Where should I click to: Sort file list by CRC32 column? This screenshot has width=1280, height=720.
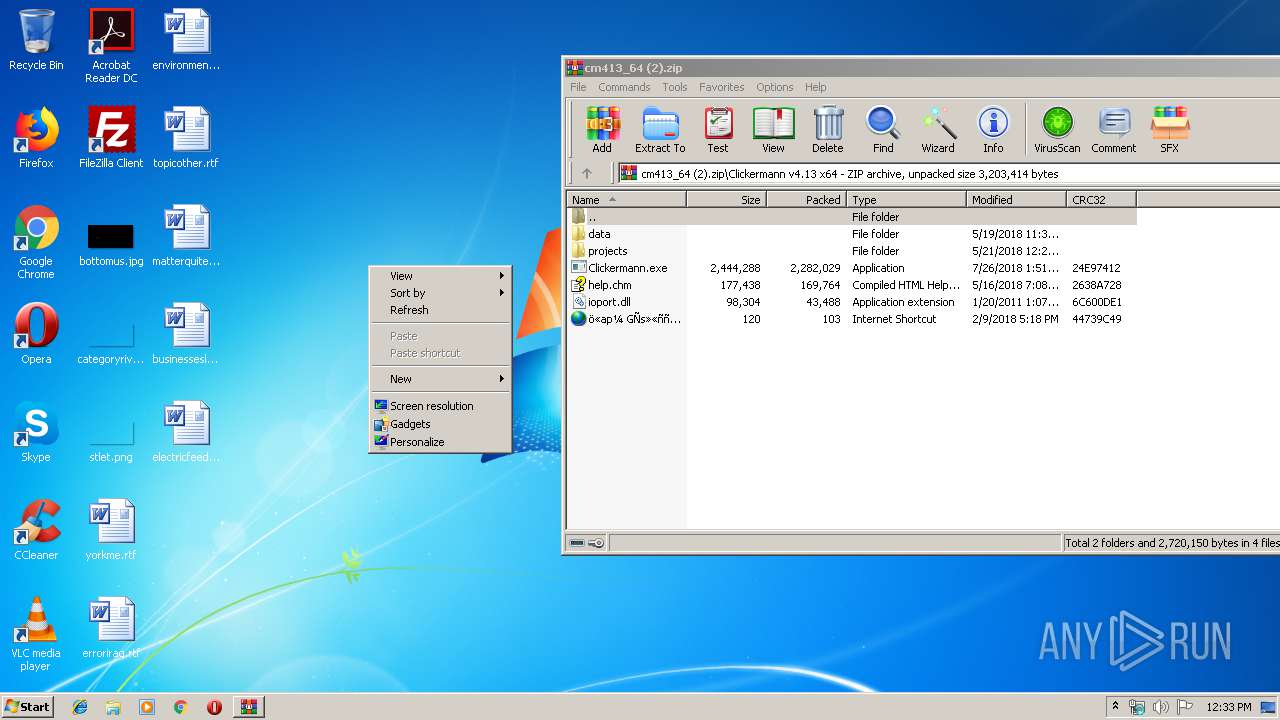click(x=1101, y=200)
